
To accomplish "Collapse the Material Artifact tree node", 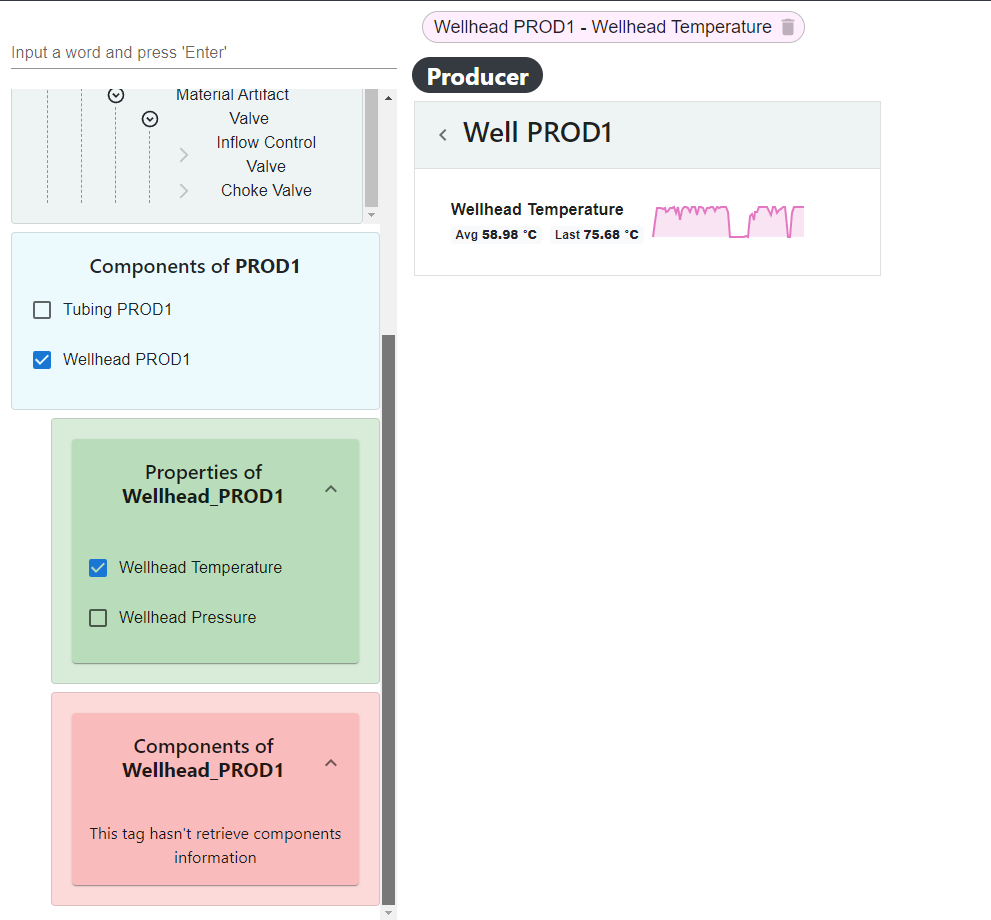I will [x=116, y=95].
